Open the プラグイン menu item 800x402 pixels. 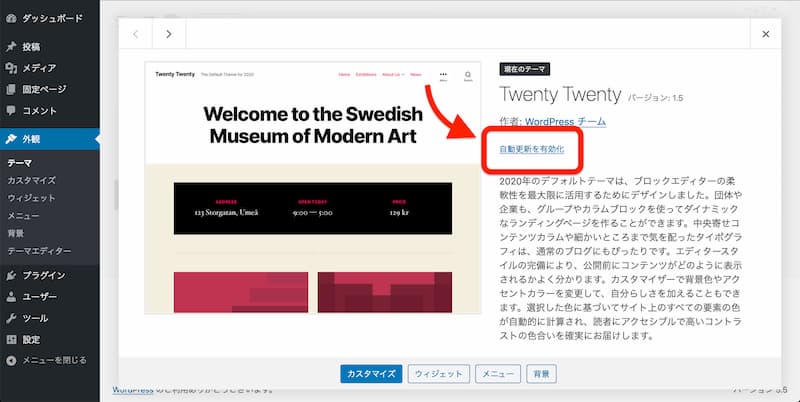[x=50, y=275]
